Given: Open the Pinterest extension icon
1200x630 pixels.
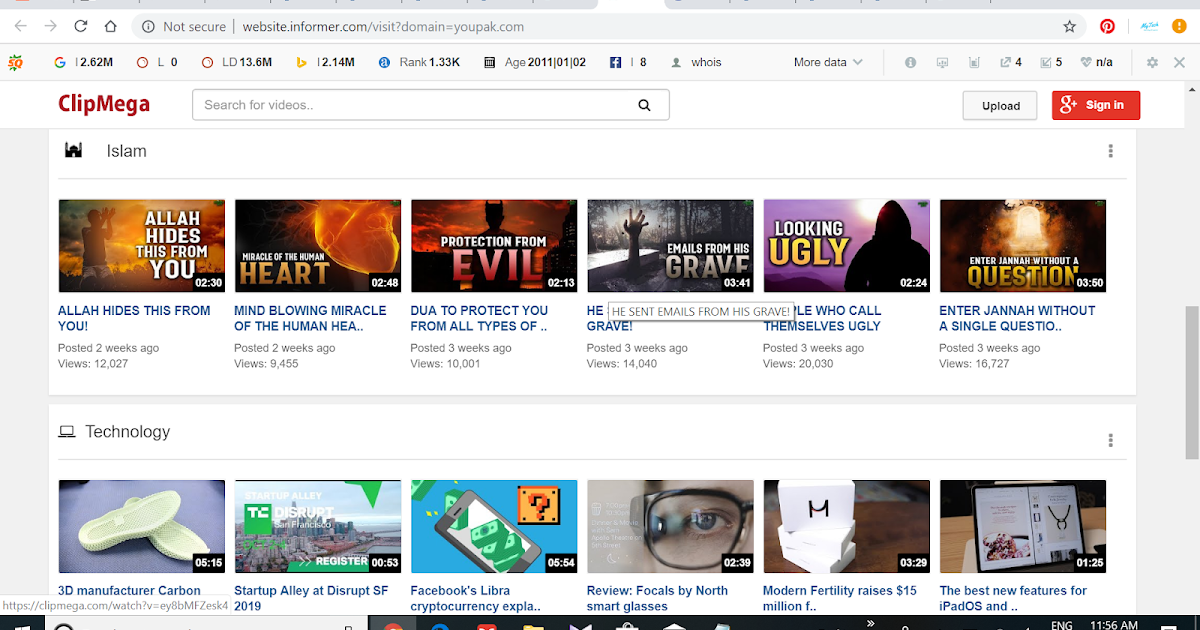Looking at the screenshot, I should pos(1108,27).
